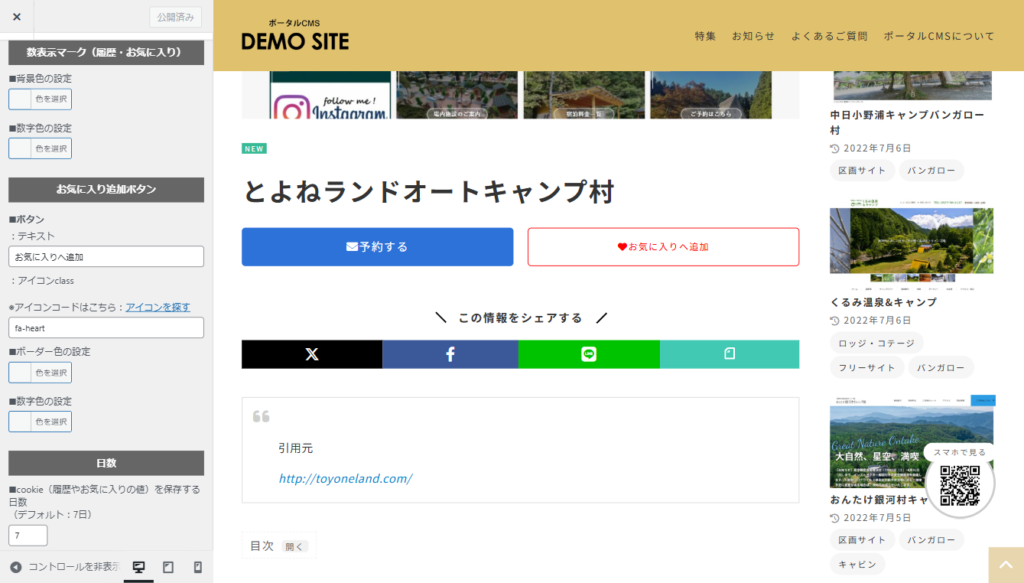Screen dimensions: 1024x583
Task: Click the 数表示マーク（履歴・お気に入り） section header
Action: pos(106,52)
